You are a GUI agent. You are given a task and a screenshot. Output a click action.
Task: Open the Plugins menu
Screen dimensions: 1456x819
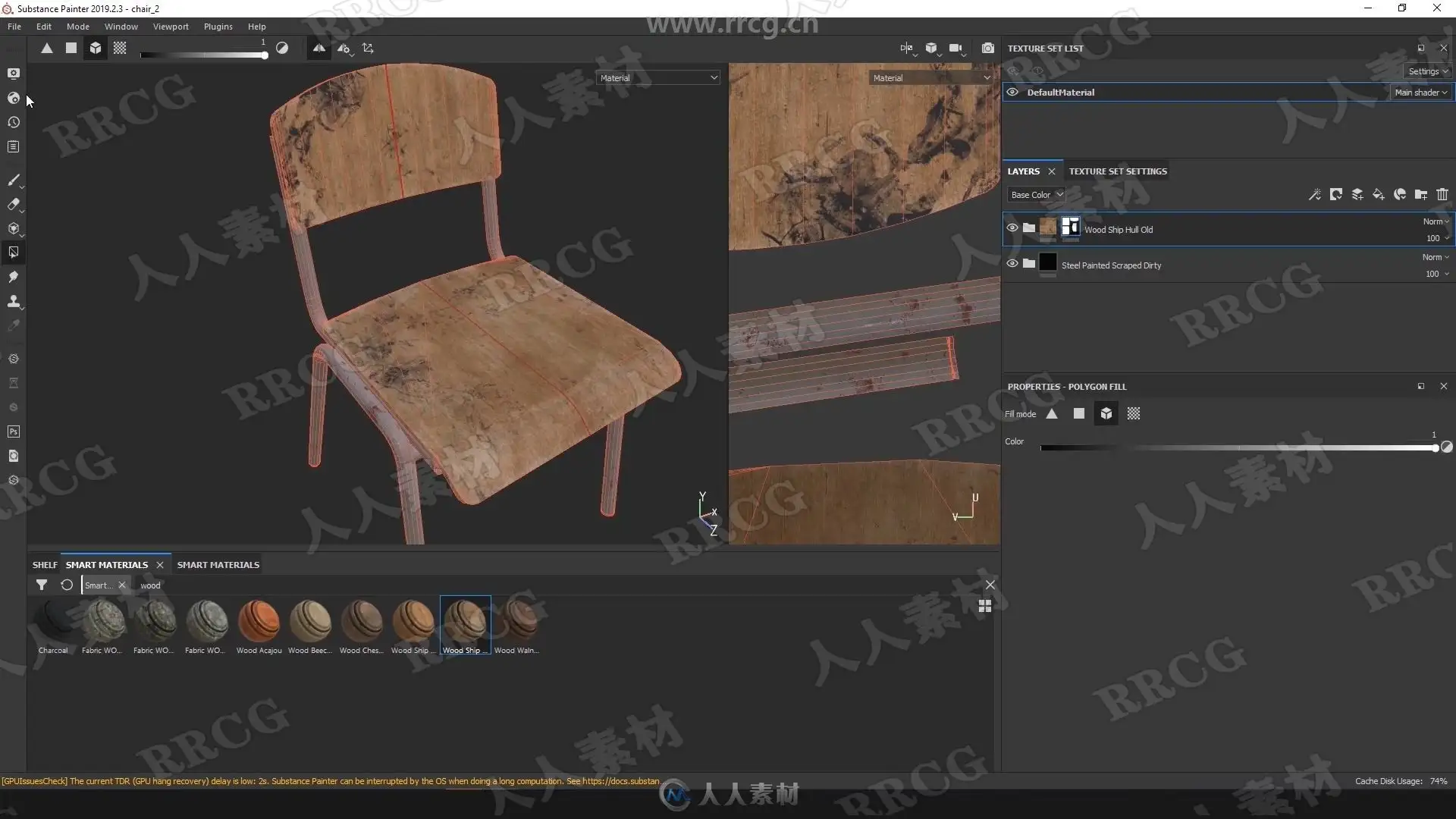click(218, 27)
